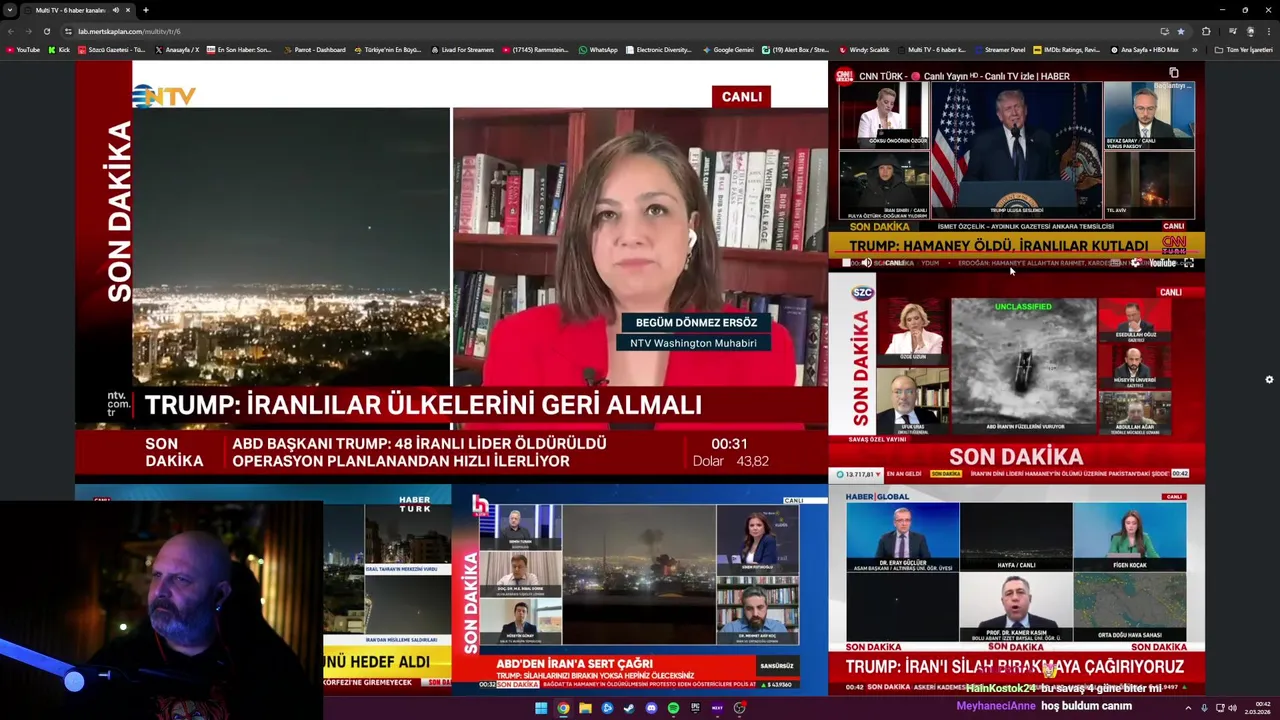Open the install app icon in address bar

1164,31
